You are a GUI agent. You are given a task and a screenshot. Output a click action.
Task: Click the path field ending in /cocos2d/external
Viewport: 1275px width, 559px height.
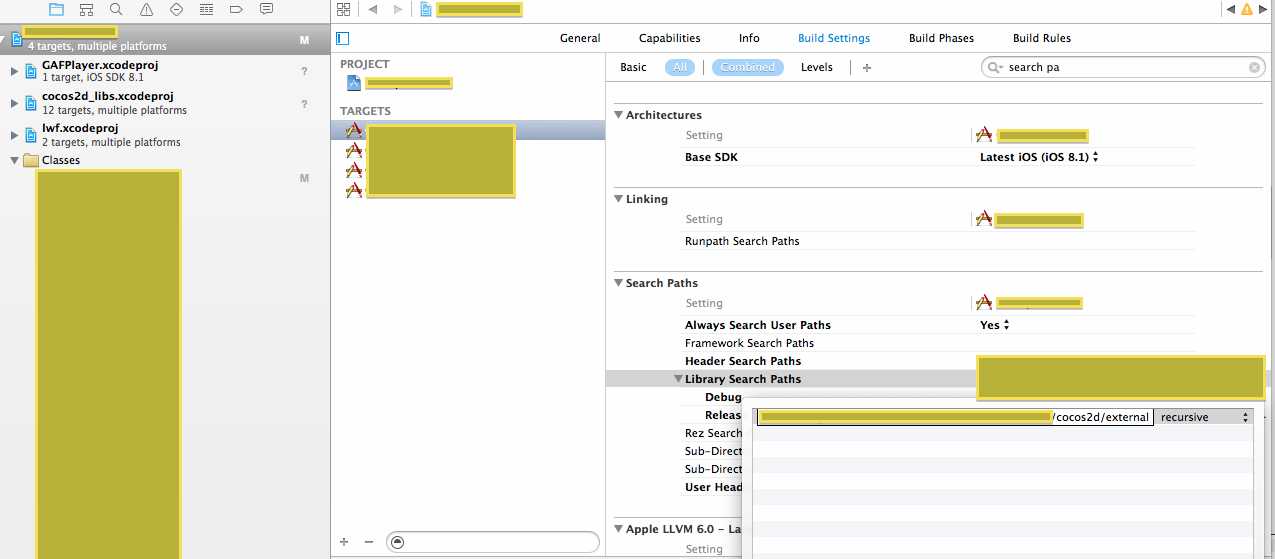pyautogui.click(x=955, y=417)
